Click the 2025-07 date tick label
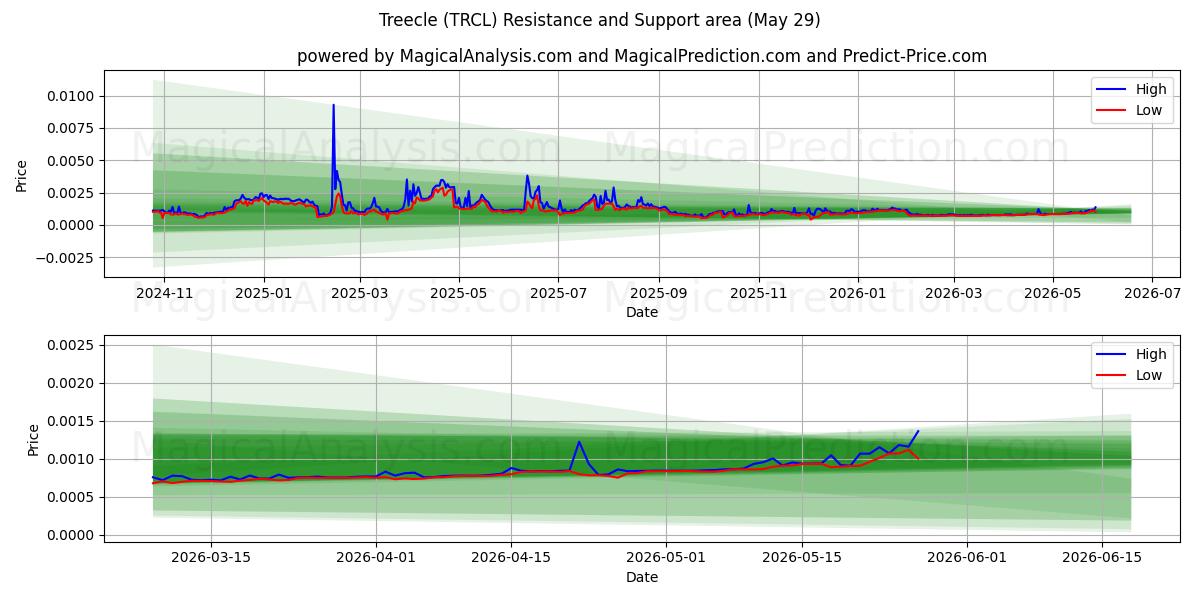The height and width of the screenshot is (600, 1200). 558,292
